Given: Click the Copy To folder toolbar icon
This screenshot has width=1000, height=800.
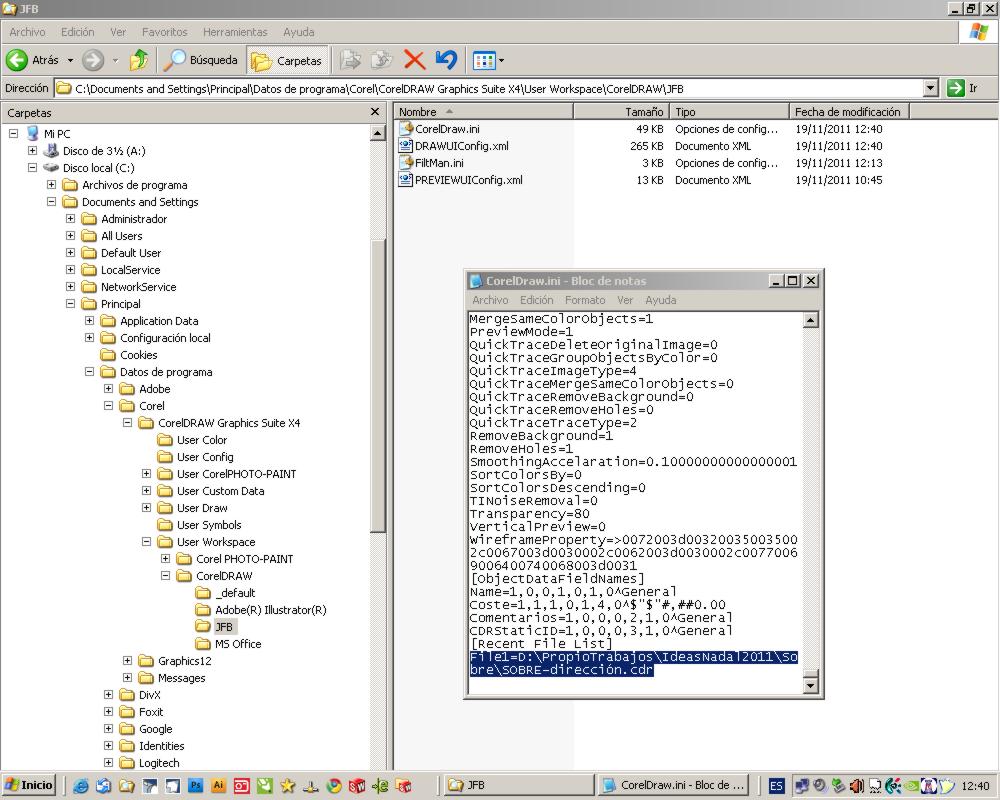Looking at the screenshot, I should coord(381,60).
